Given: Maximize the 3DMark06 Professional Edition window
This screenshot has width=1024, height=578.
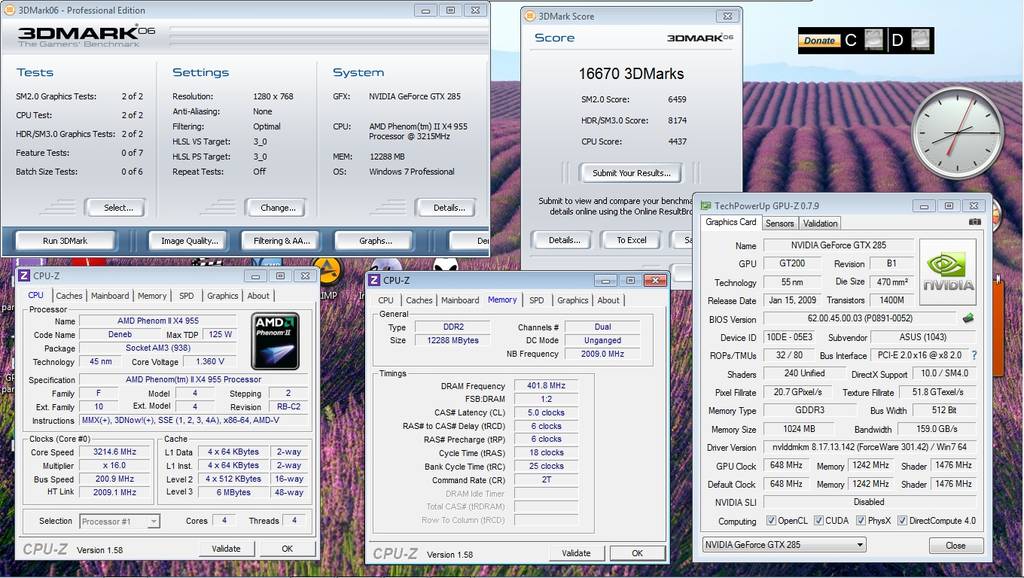Looking at the screenshot, I should click(x=451, y=10).
